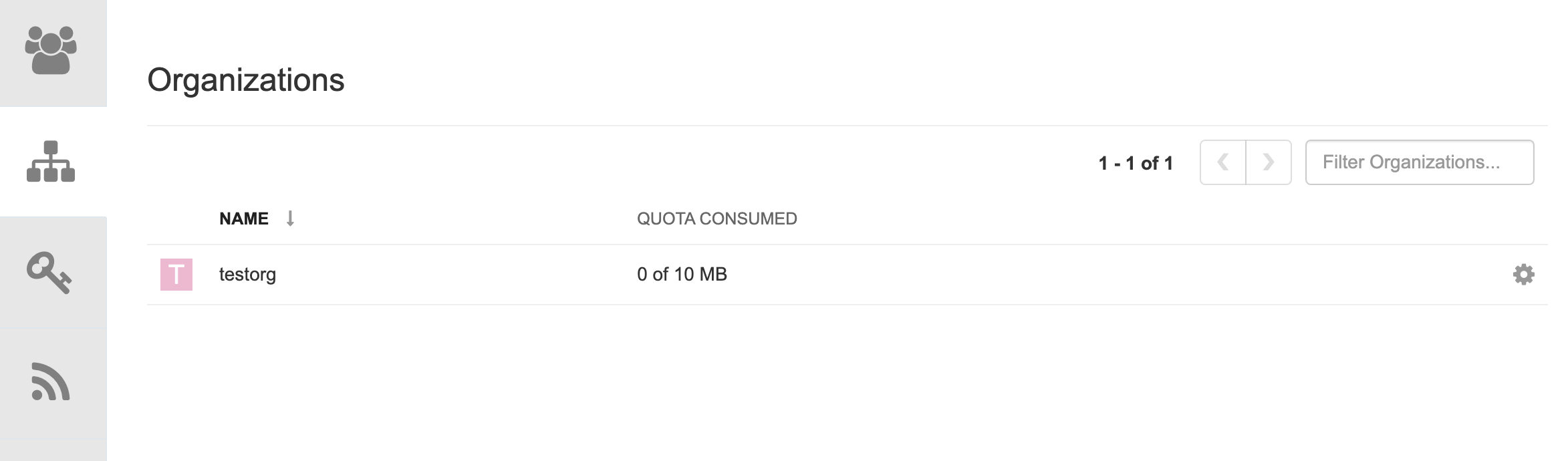
Task: Open the feed icon sidebar section
Action: pos(51,382)
